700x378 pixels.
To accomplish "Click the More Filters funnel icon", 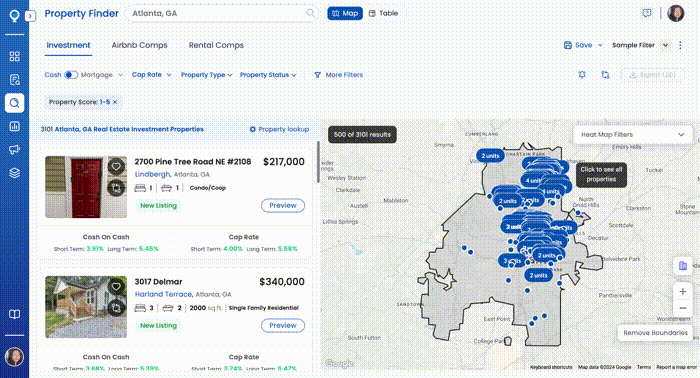I will coord(317,75).
